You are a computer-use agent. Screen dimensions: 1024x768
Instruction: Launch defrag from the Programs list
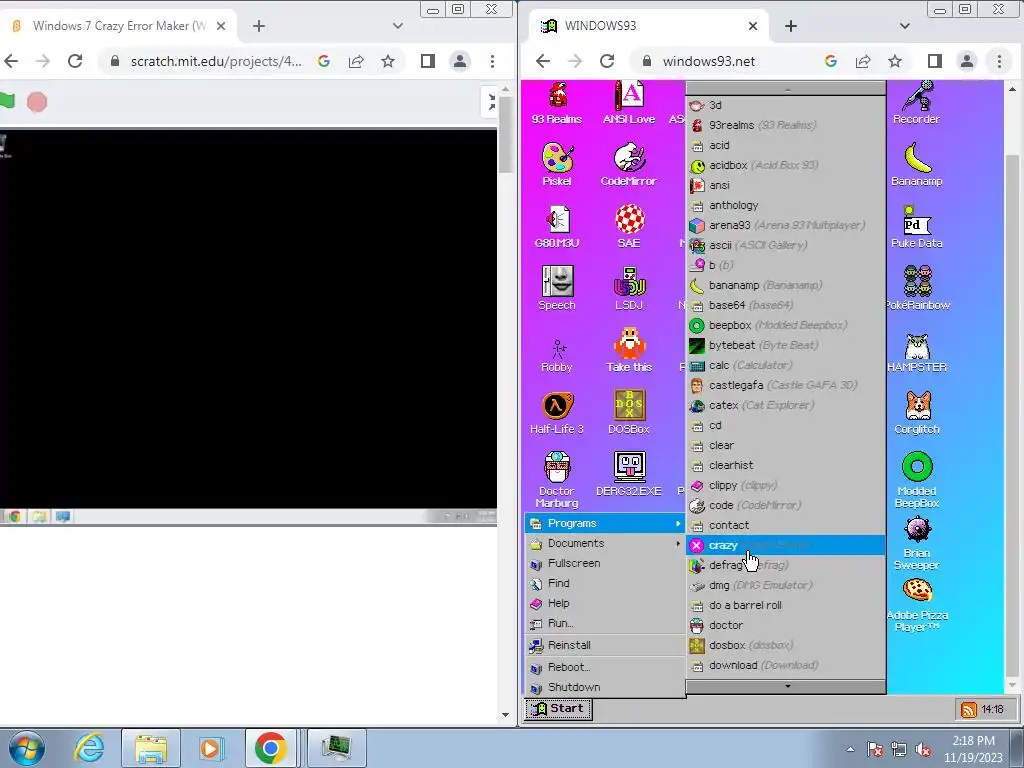786,565
